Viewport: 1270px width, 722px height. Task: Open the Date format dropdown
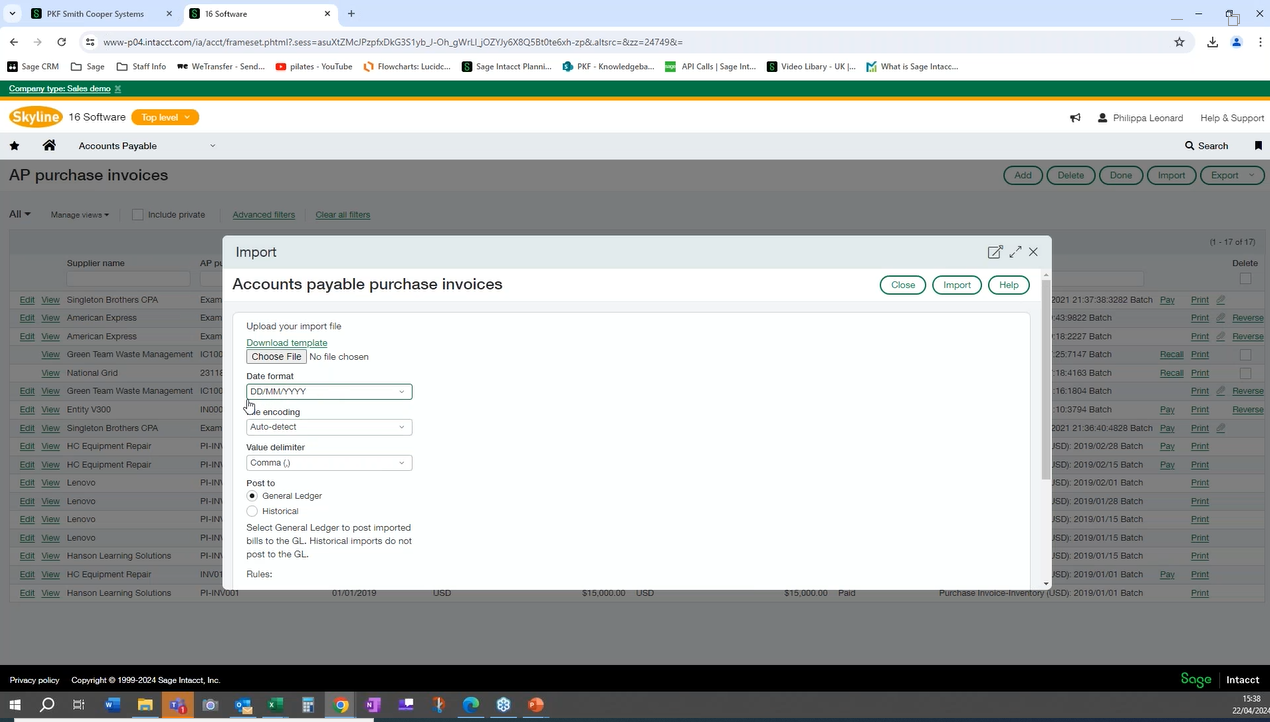tap(329, 392)
